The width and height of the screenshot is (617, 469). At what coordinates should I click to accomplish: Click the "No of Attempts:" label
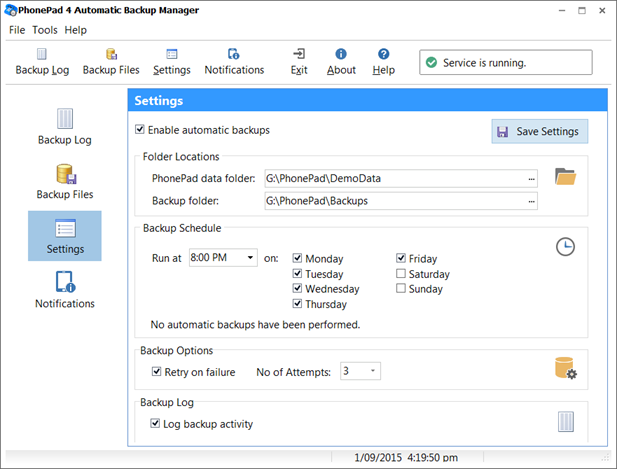294,372
